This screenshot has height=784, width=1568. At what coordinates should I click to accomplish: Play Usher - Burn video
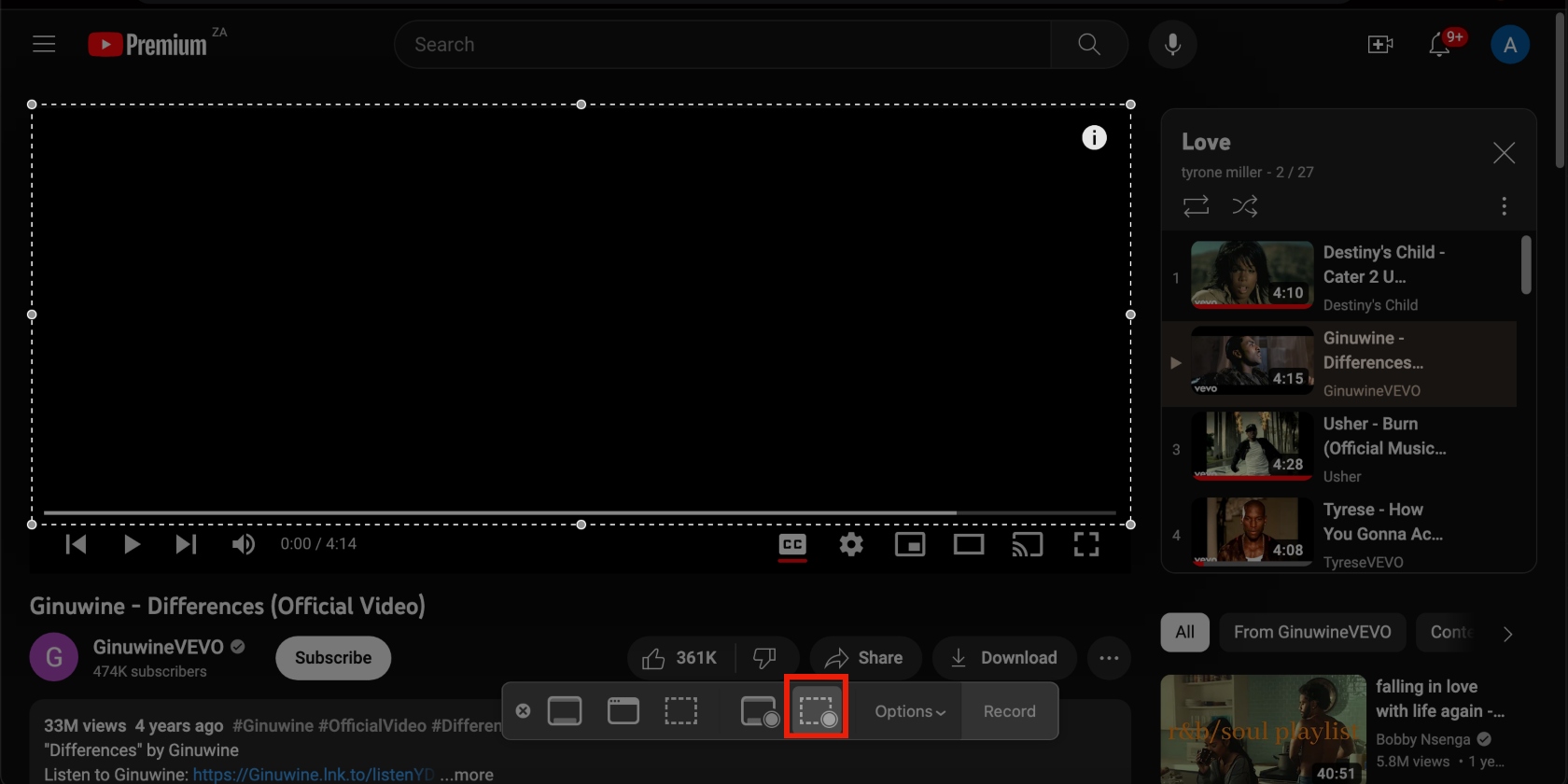[x=1339, y=449]
